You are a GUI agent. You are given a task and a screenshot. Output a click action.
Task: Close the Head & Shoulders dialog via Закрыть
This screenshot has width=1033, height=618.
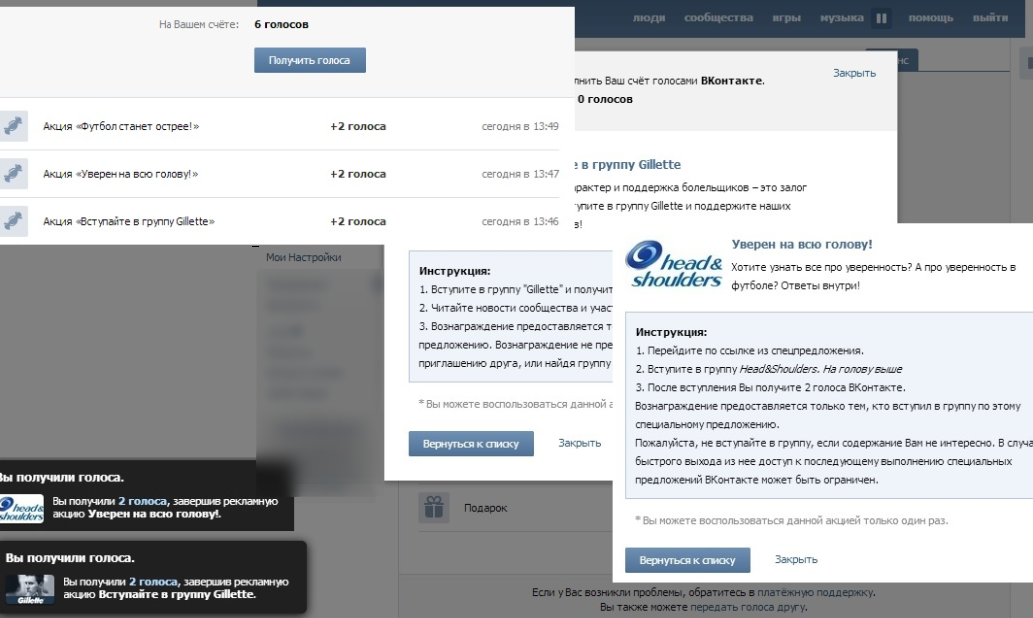[x=796, y=559]
